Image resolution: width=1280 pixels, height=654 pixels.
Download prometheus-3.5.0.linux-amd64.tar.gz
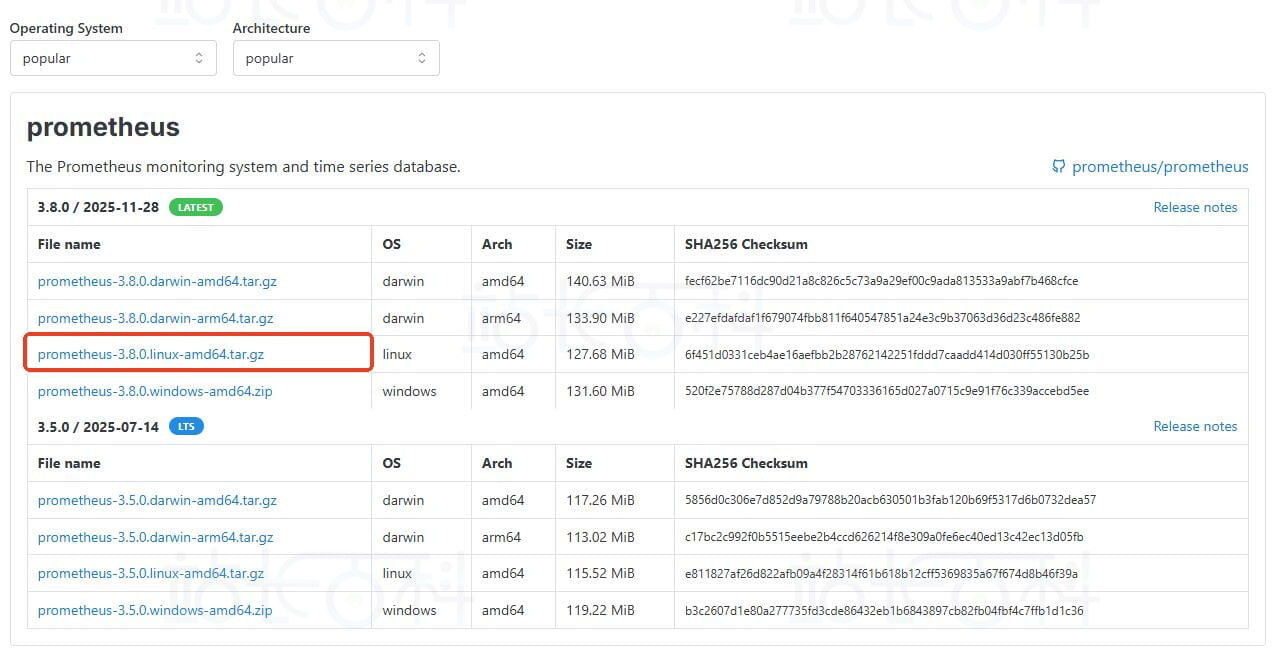point(151,573)
